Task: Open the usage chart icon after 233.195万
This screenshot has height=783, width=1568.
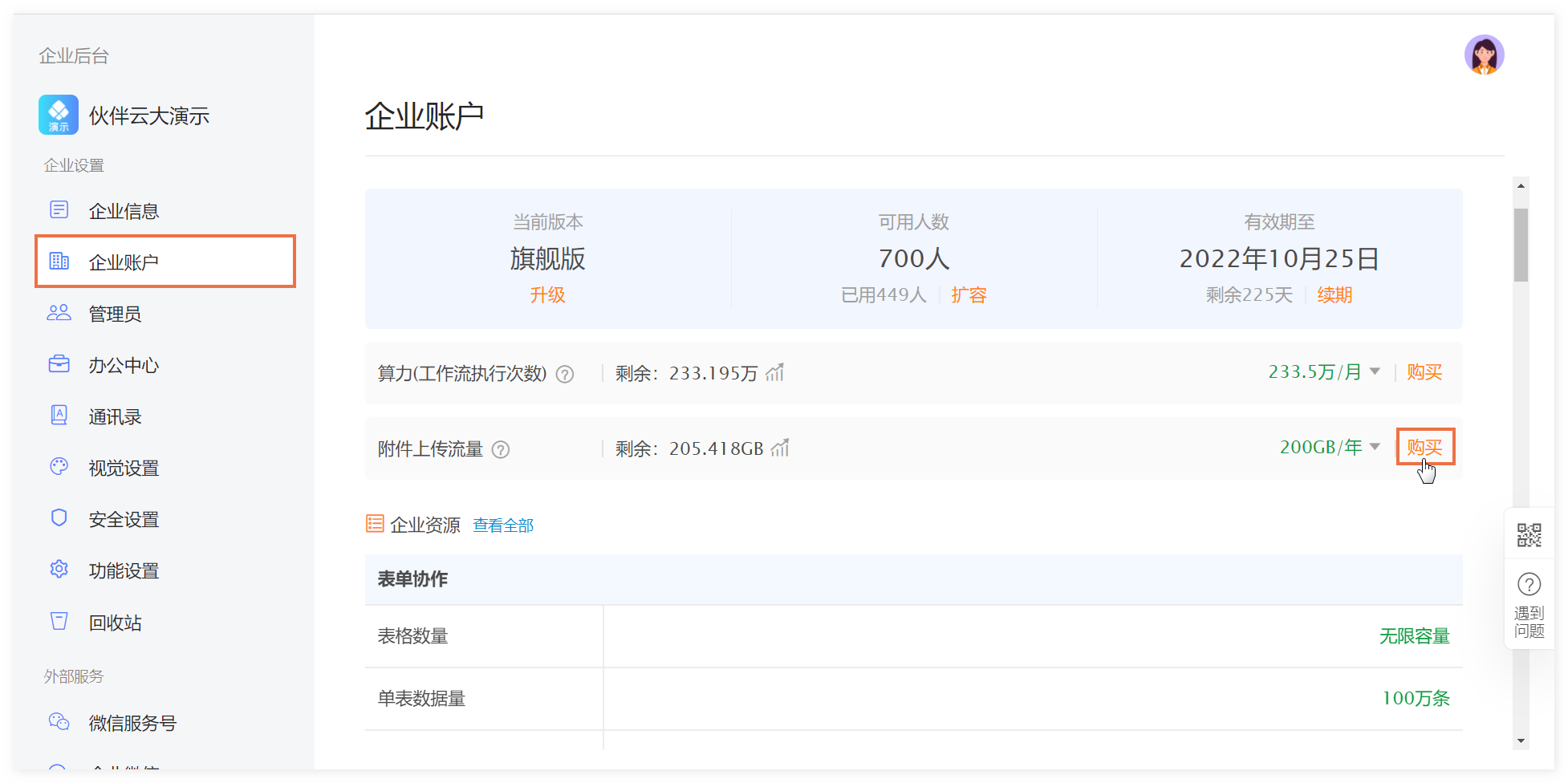Action: (775, 373)
